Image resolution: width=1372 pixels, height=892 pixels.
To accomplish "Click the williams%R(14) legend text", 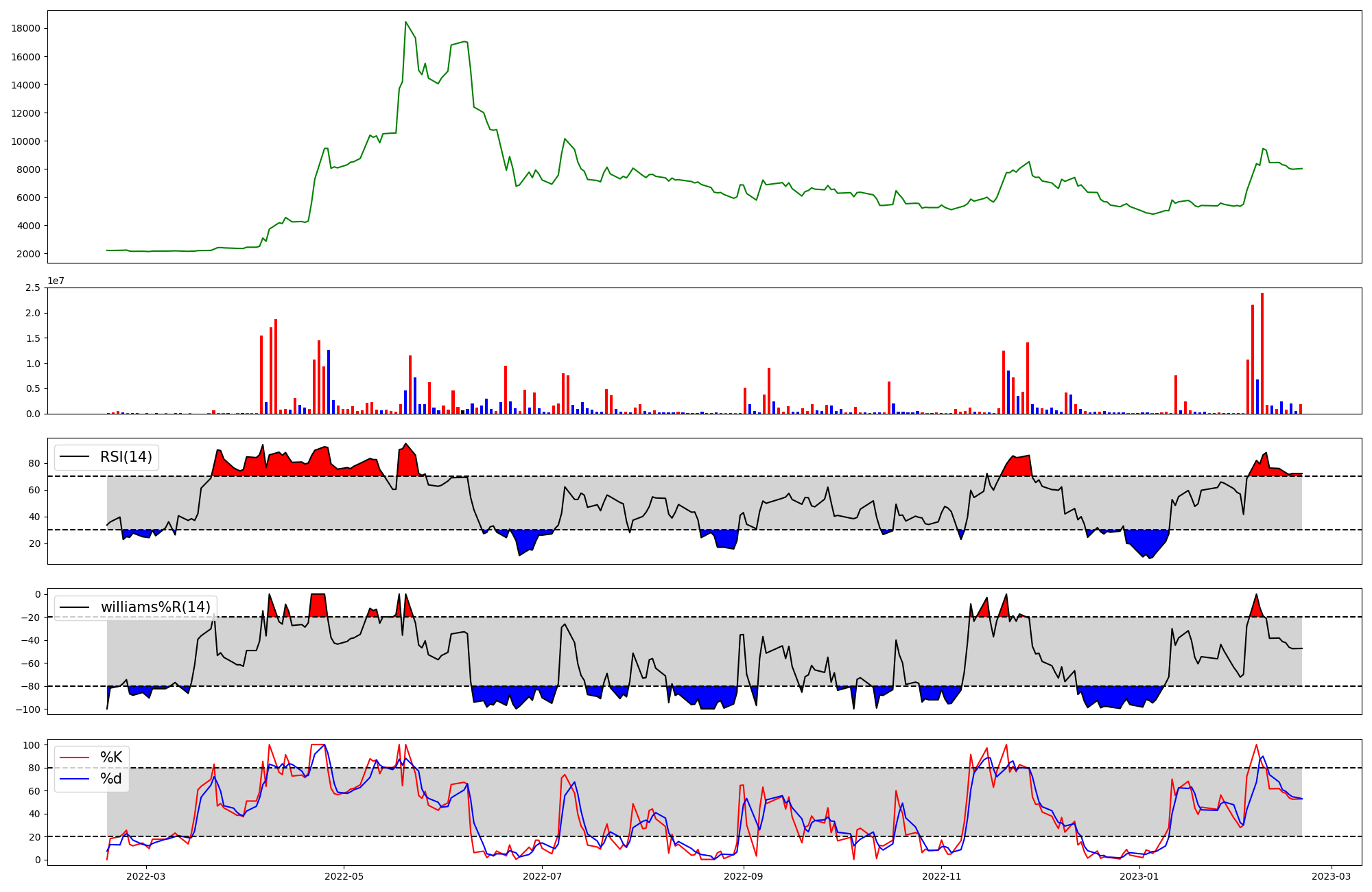I will (155, 607).
